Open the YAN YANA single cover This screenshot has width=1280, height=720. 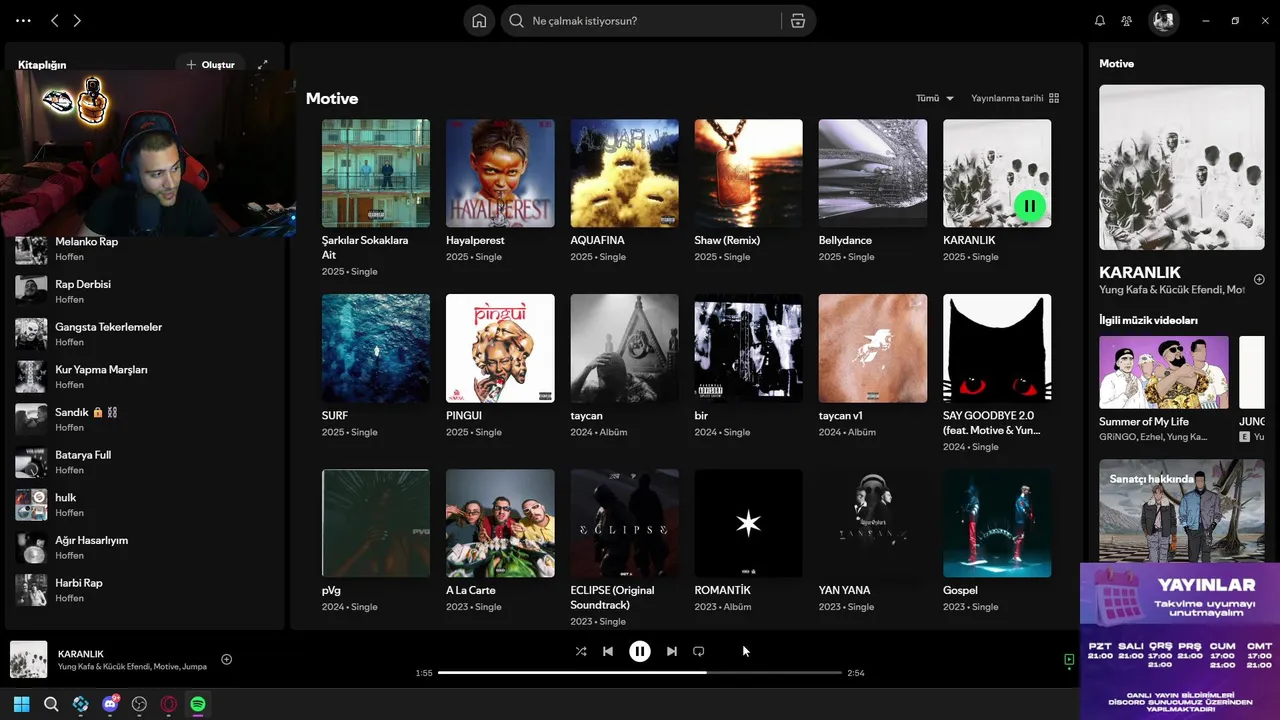point(873,523)
